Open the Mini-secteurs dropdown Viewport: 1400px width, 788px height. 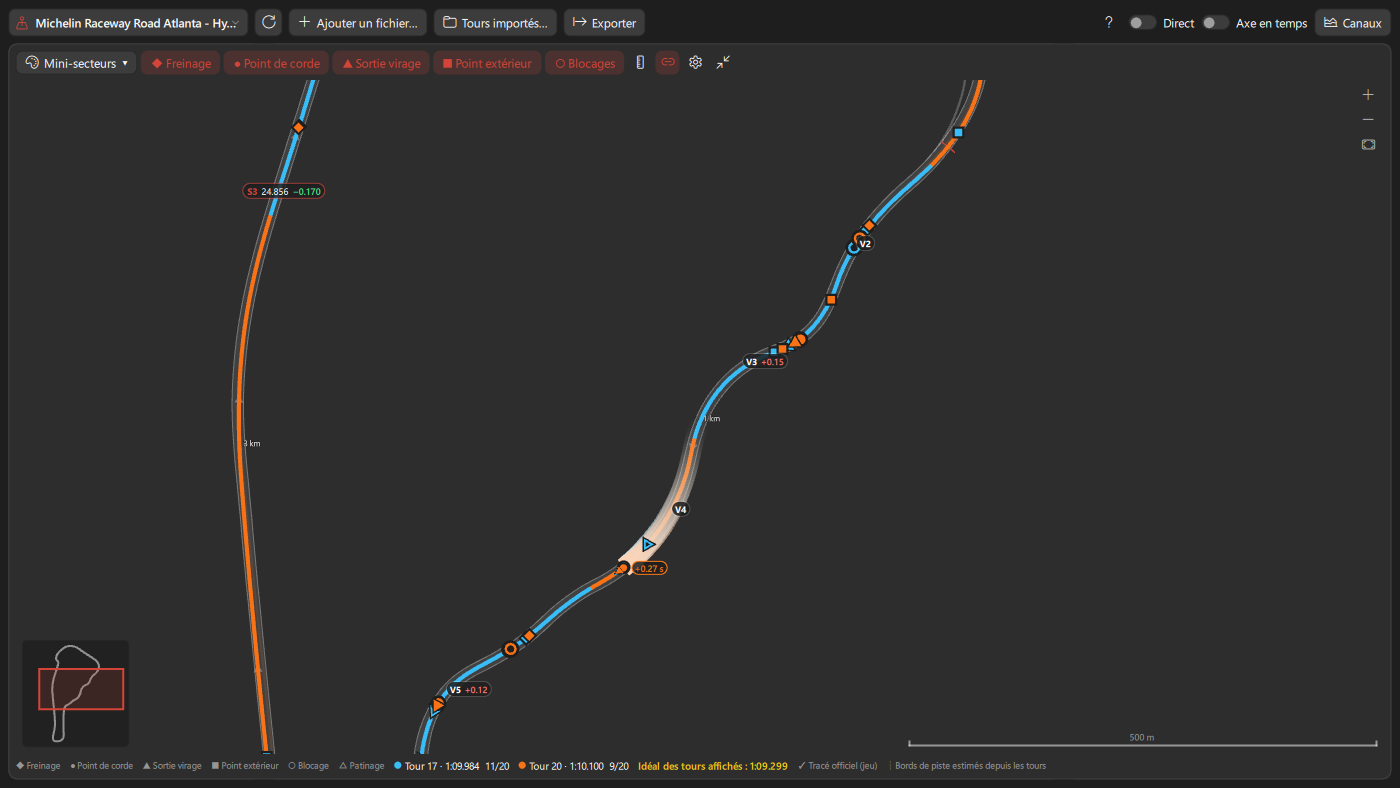coord(77,63)
